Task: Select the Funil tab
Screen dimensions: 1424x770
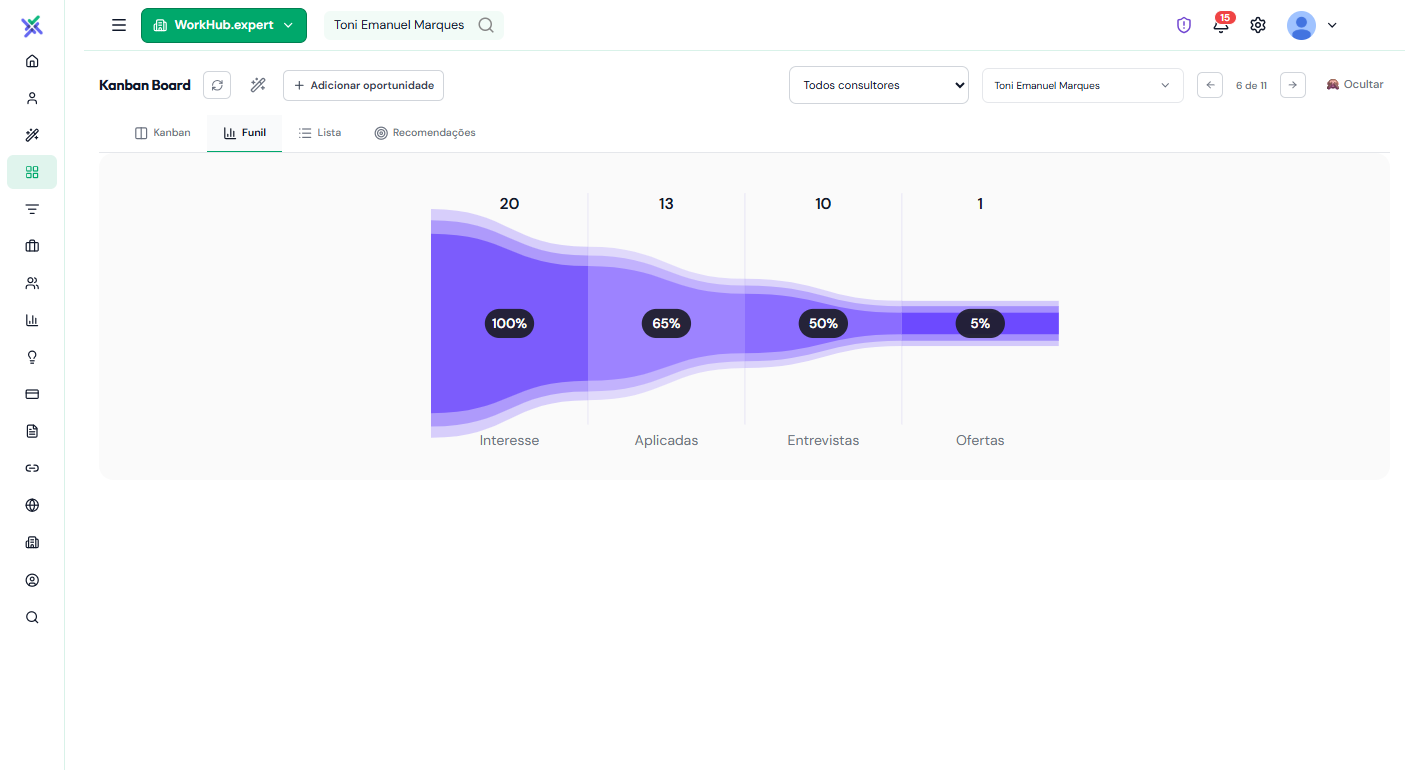Action: [245, 133]
